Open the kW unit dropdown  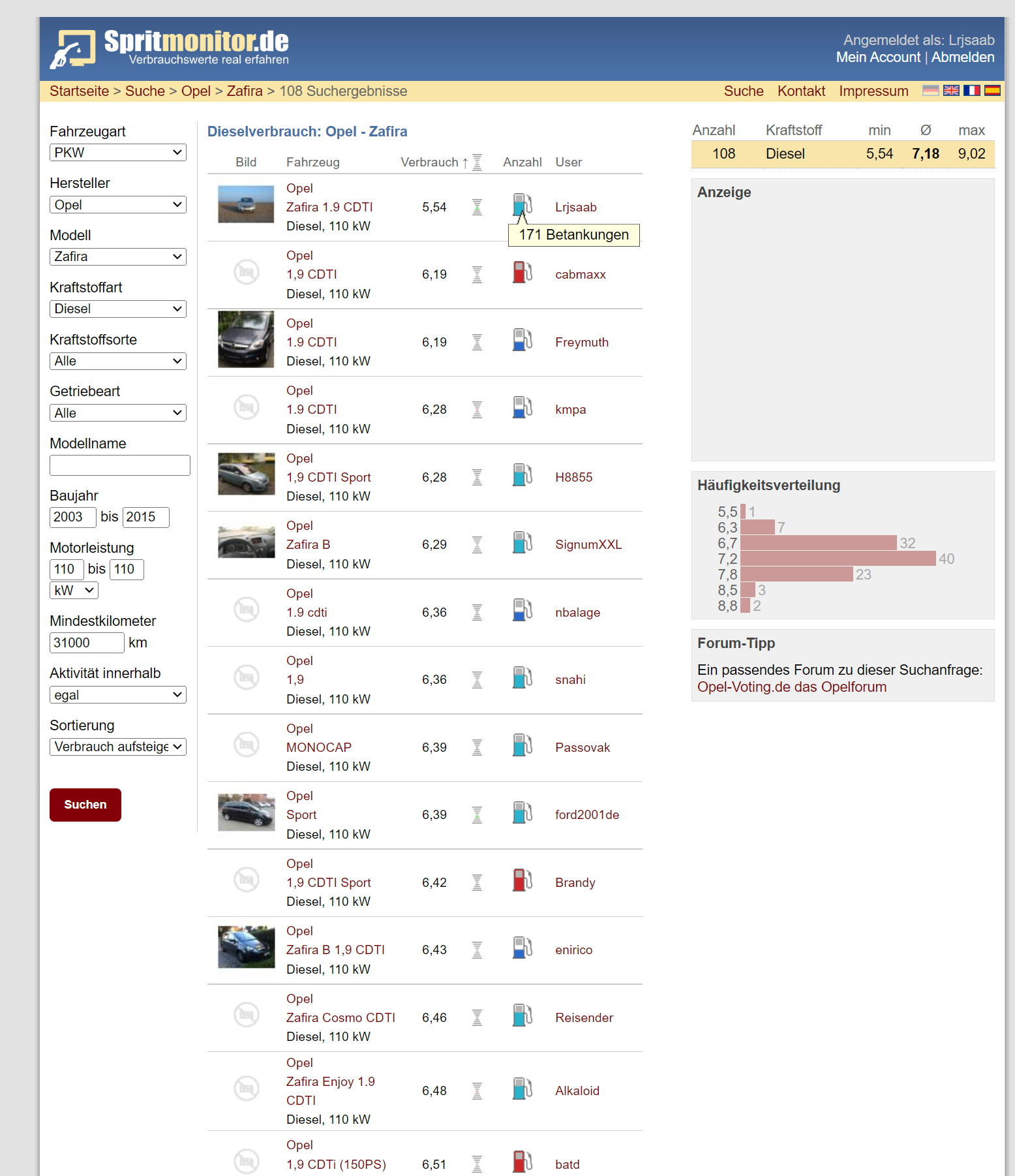[74, 591]
